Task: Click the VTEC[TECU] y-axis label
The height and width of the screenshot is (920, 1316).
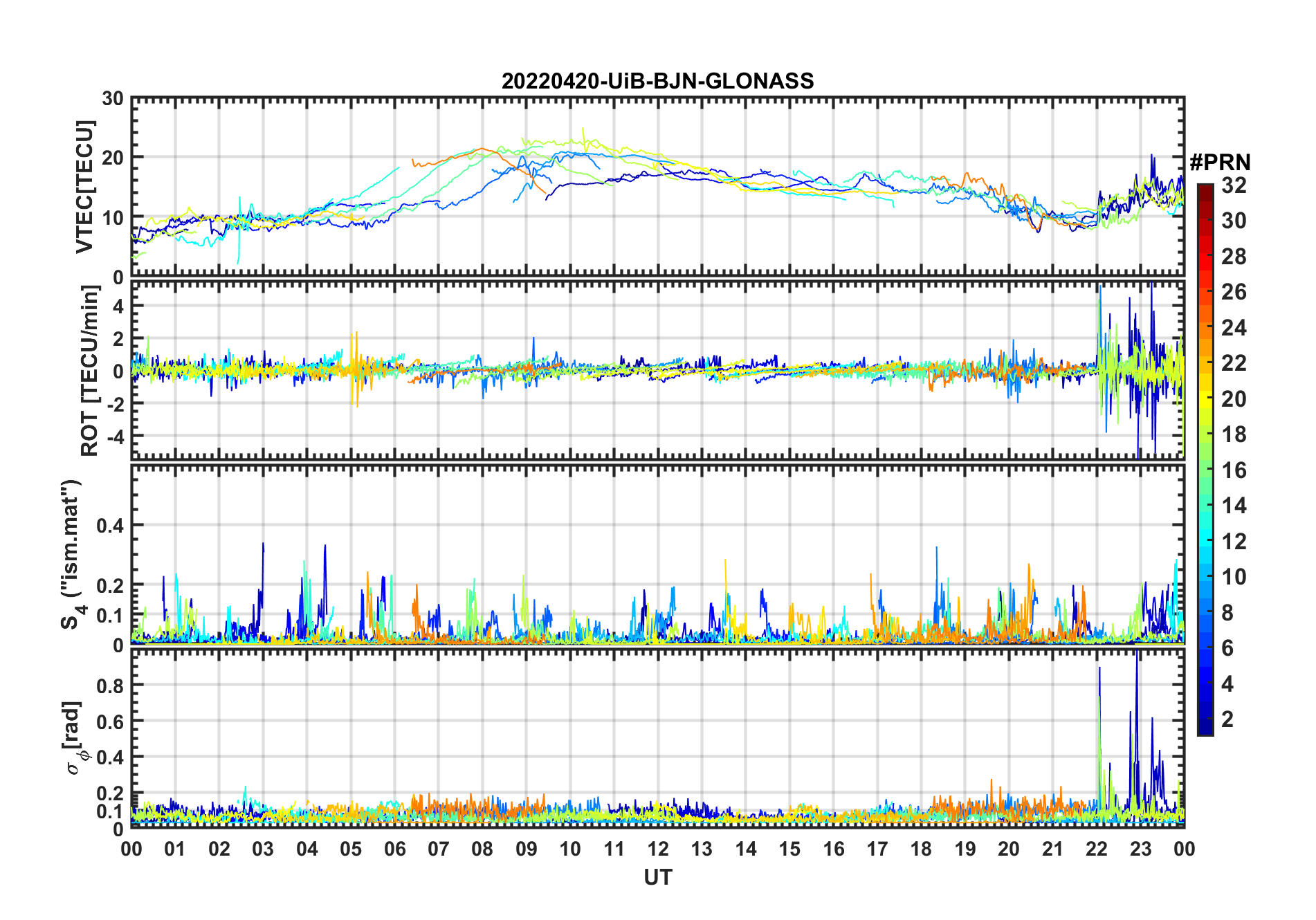Action: tap(84, 187)
